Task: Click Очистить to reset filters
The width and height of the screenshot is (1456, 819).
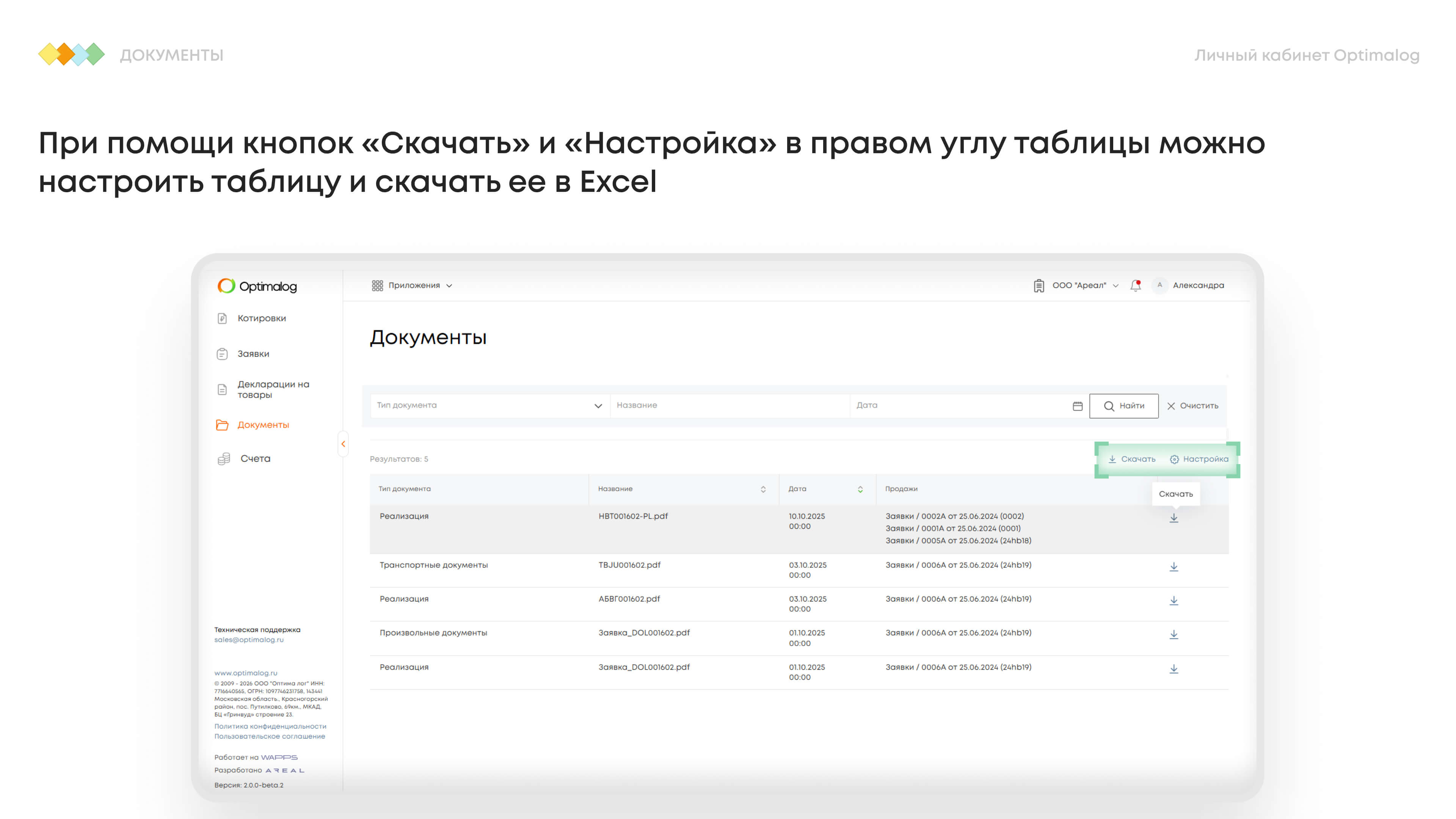Action: point(1192,406)
